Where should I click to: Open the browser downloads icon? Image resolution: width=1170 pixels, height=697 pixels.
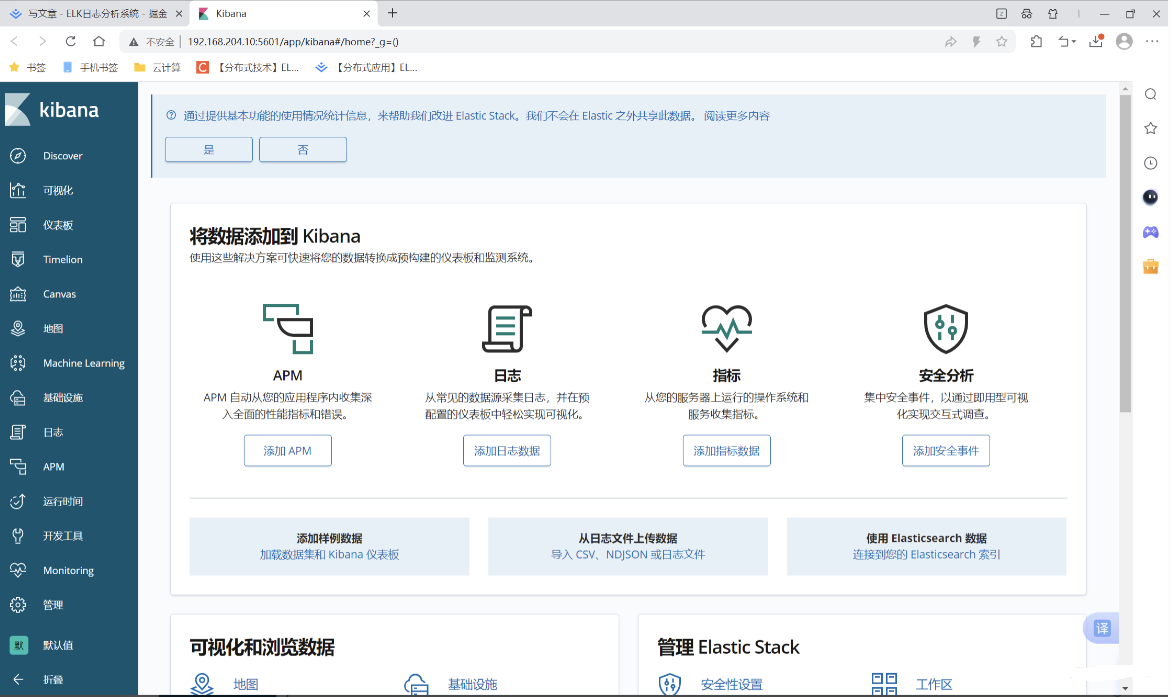(1096, 42)
